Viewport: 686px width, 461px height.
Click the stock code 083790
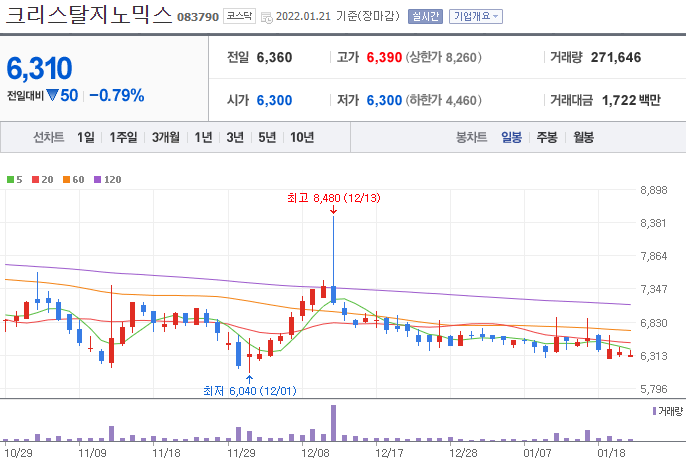pos(198,17)
